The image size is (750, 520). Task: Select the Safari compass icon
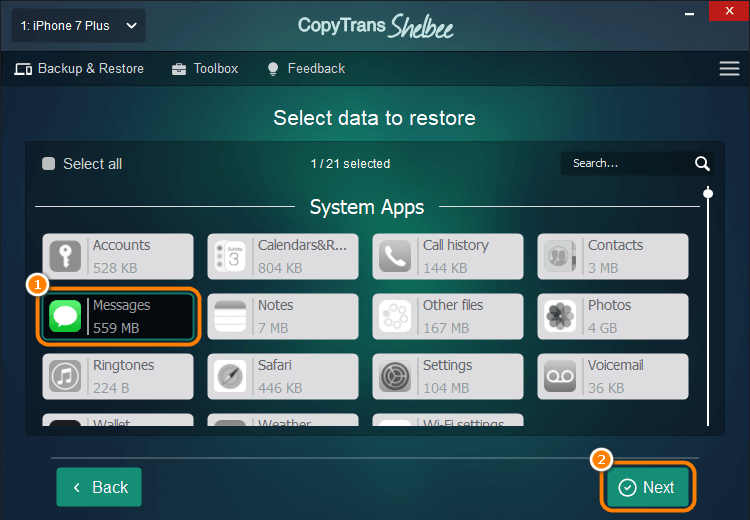[x=230, y=376]
